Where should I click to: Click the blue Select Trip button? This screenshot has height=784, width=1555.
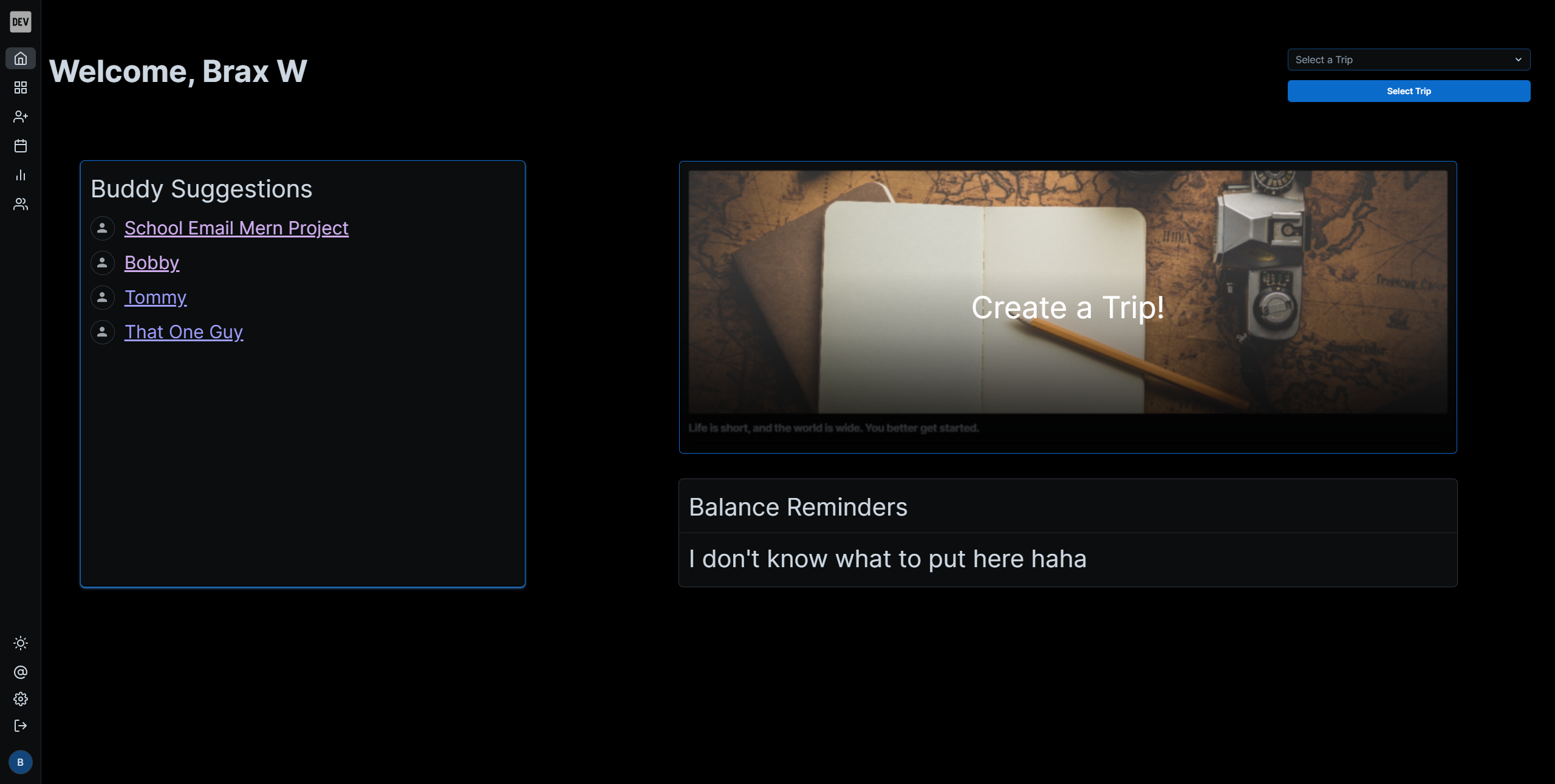1409,91
